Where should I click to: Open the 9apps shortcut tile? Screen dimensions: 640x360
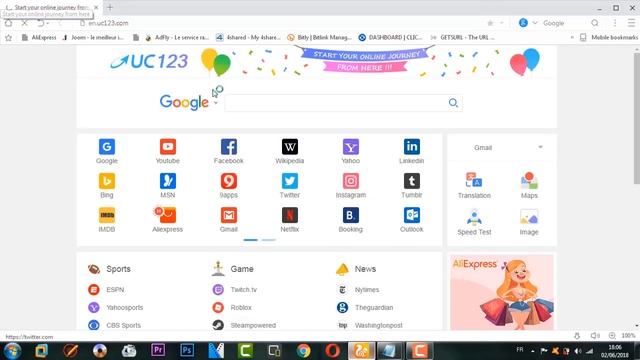tap(229, 186)
